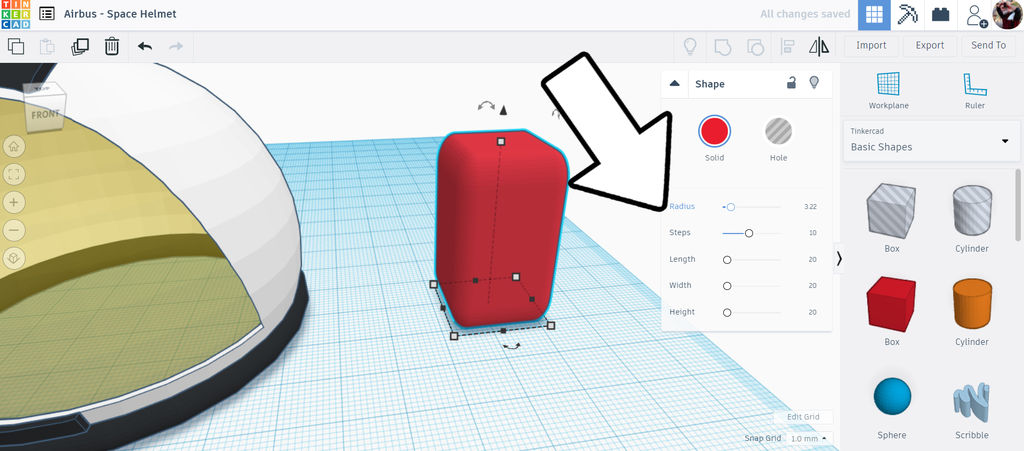Open the designs list icon

(x=46, y=14)
